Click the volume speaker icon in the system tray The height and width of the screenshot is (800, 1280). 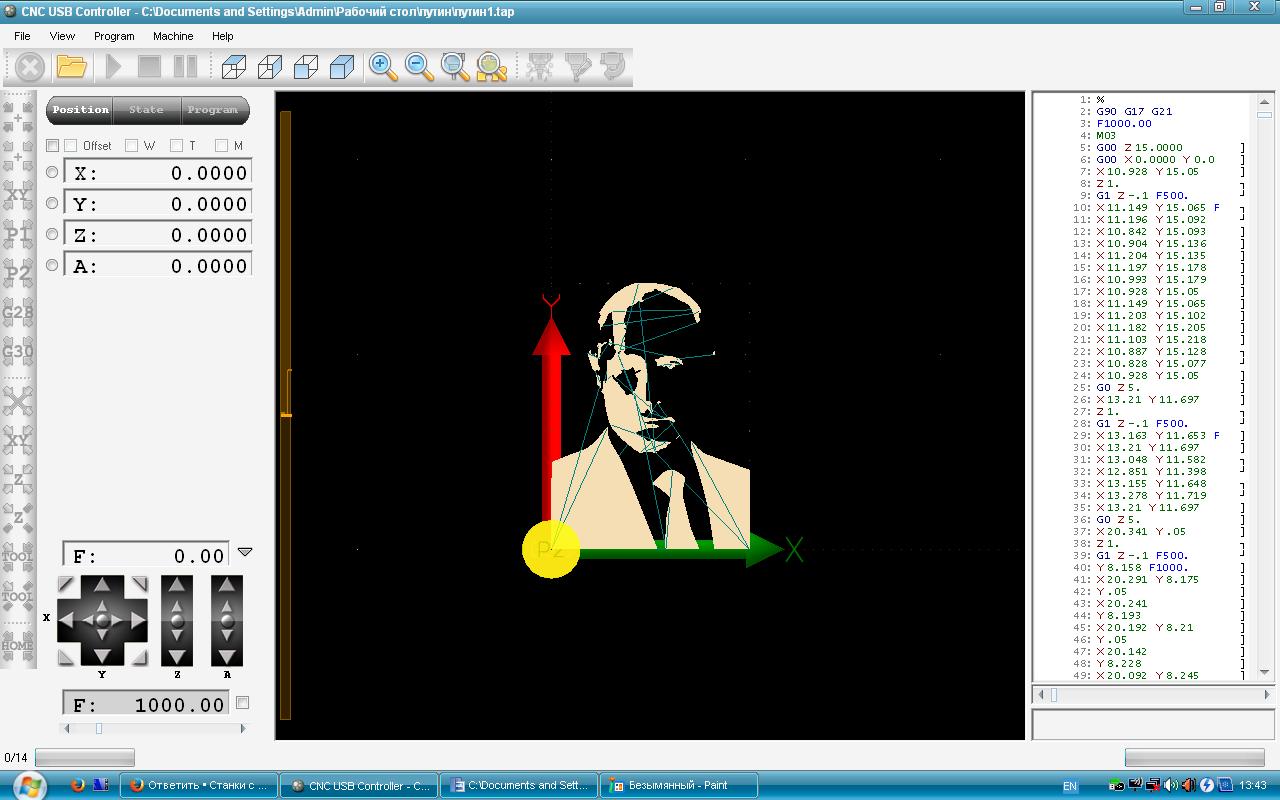click(1171, 785)
